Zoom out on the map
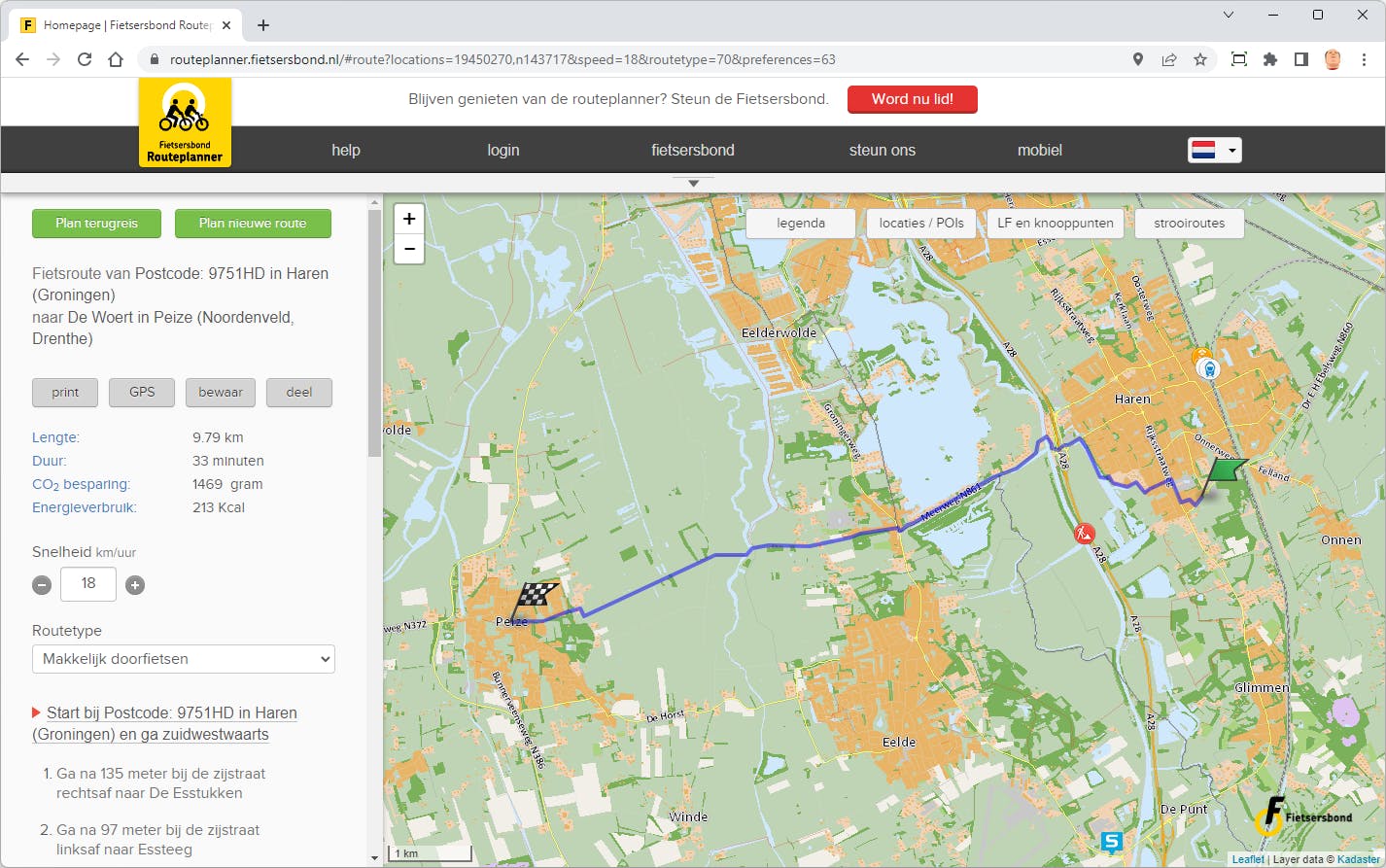 [x=409, y=250]
